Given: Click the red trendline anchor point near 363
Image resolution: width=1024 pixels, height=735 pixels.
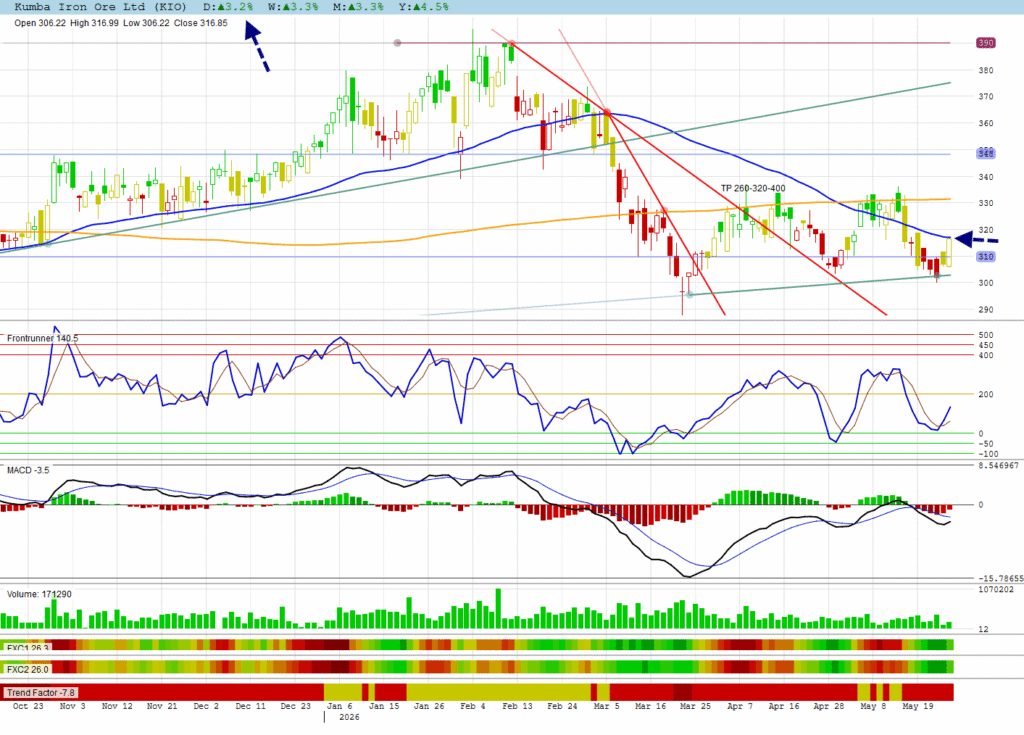Looking at the screenshot, I should tap(607, 113).
